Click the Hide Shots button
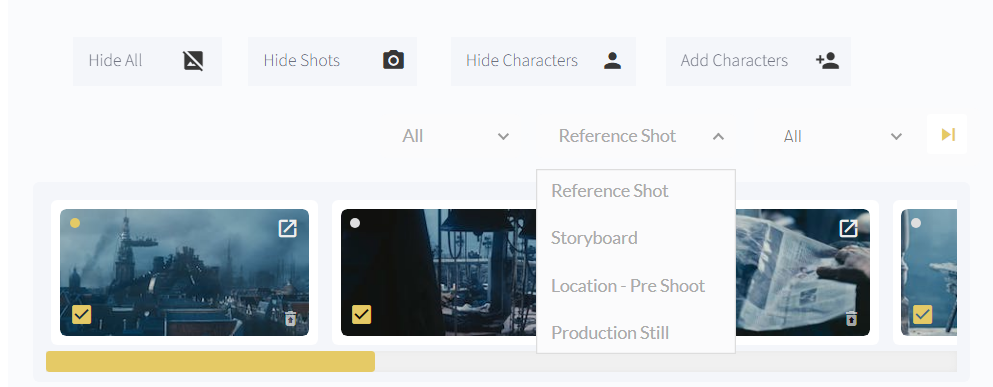993x387 pixels. pyautogui.click(x=332, y=61)
